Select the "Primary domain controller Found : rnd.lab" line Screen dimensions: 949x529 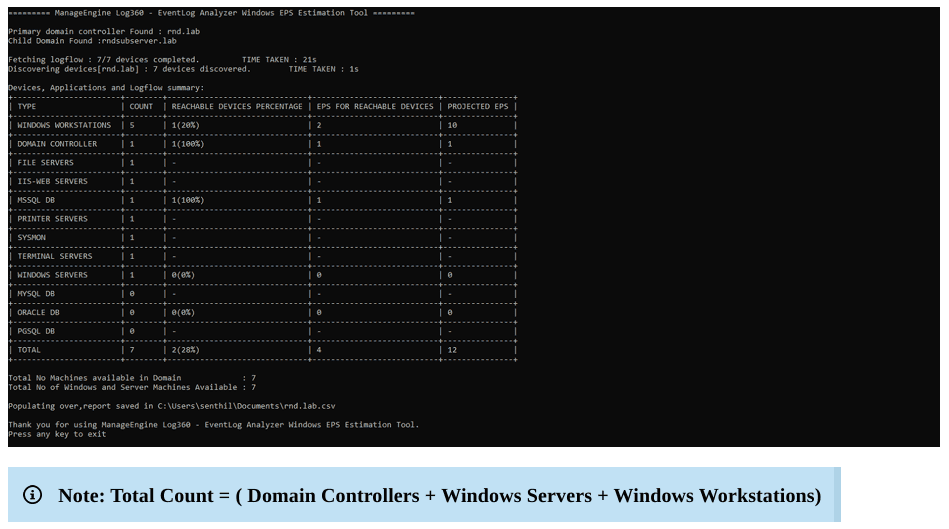tap(104, 31)
